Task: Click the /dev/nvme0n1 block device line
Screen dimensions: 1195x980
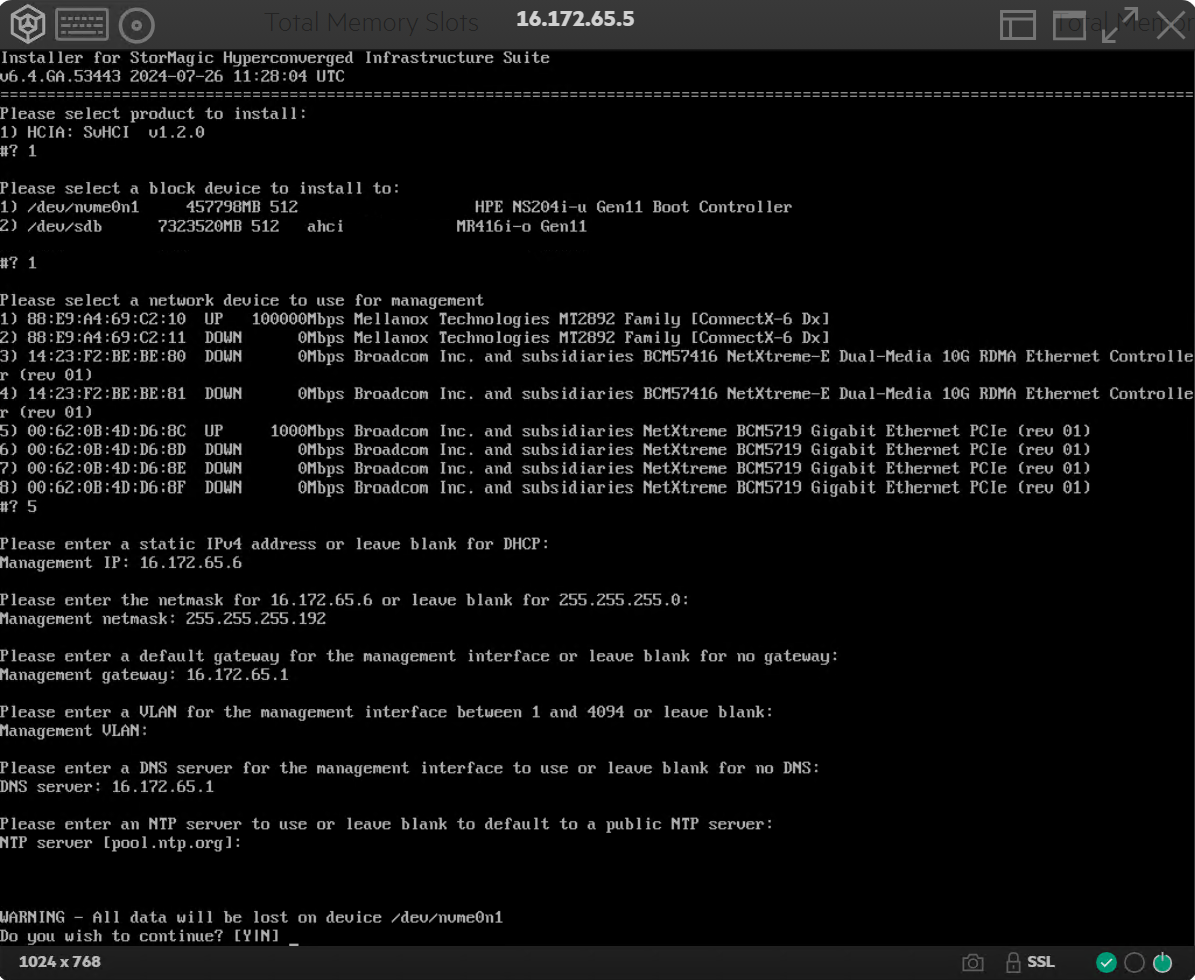Action: coord(396,207)
